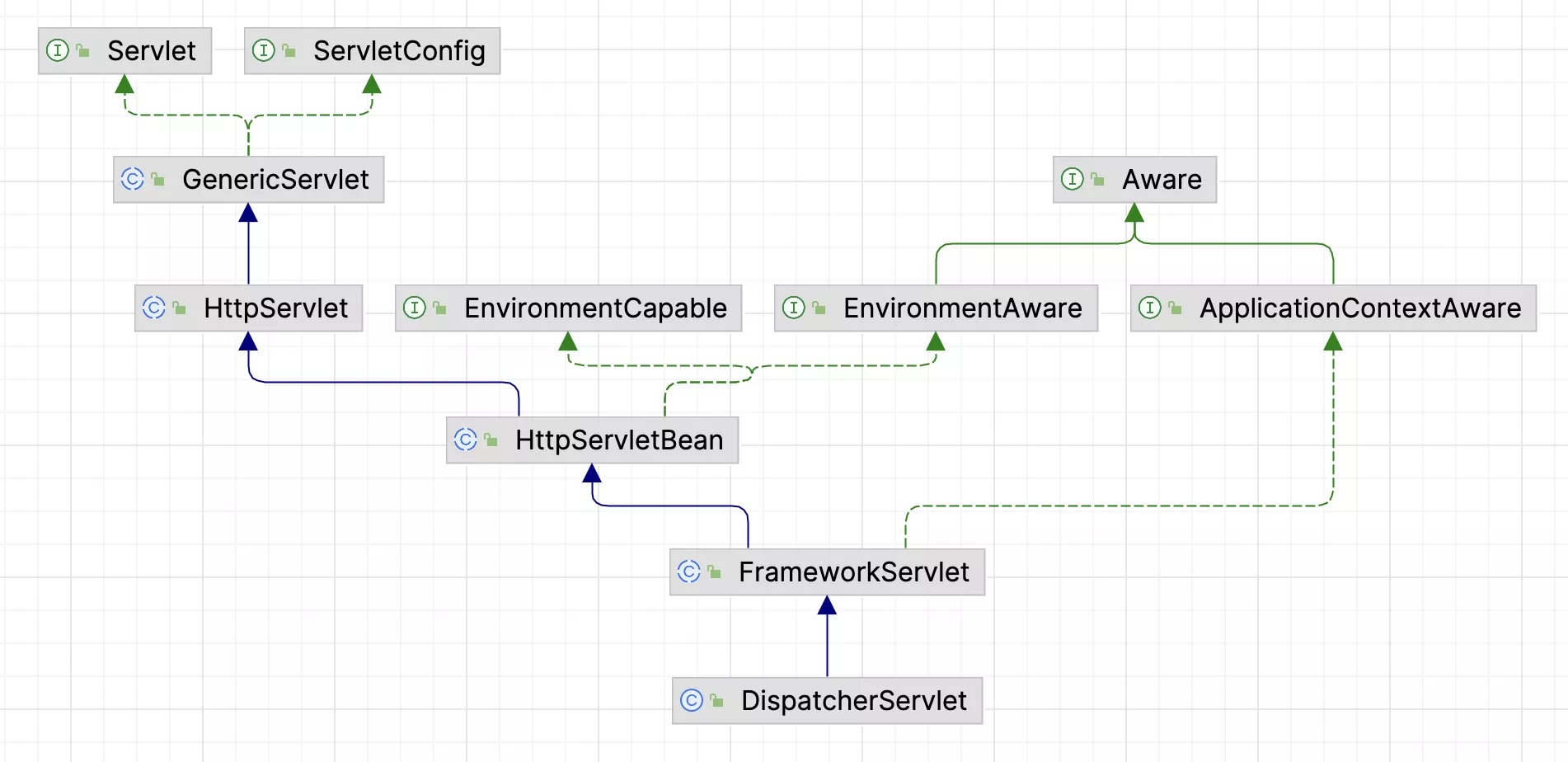Image resolution: width=1568 pixels, height=762 pixels.
Task: Select the HttpServletBean label text
Action: click(619, 440)
